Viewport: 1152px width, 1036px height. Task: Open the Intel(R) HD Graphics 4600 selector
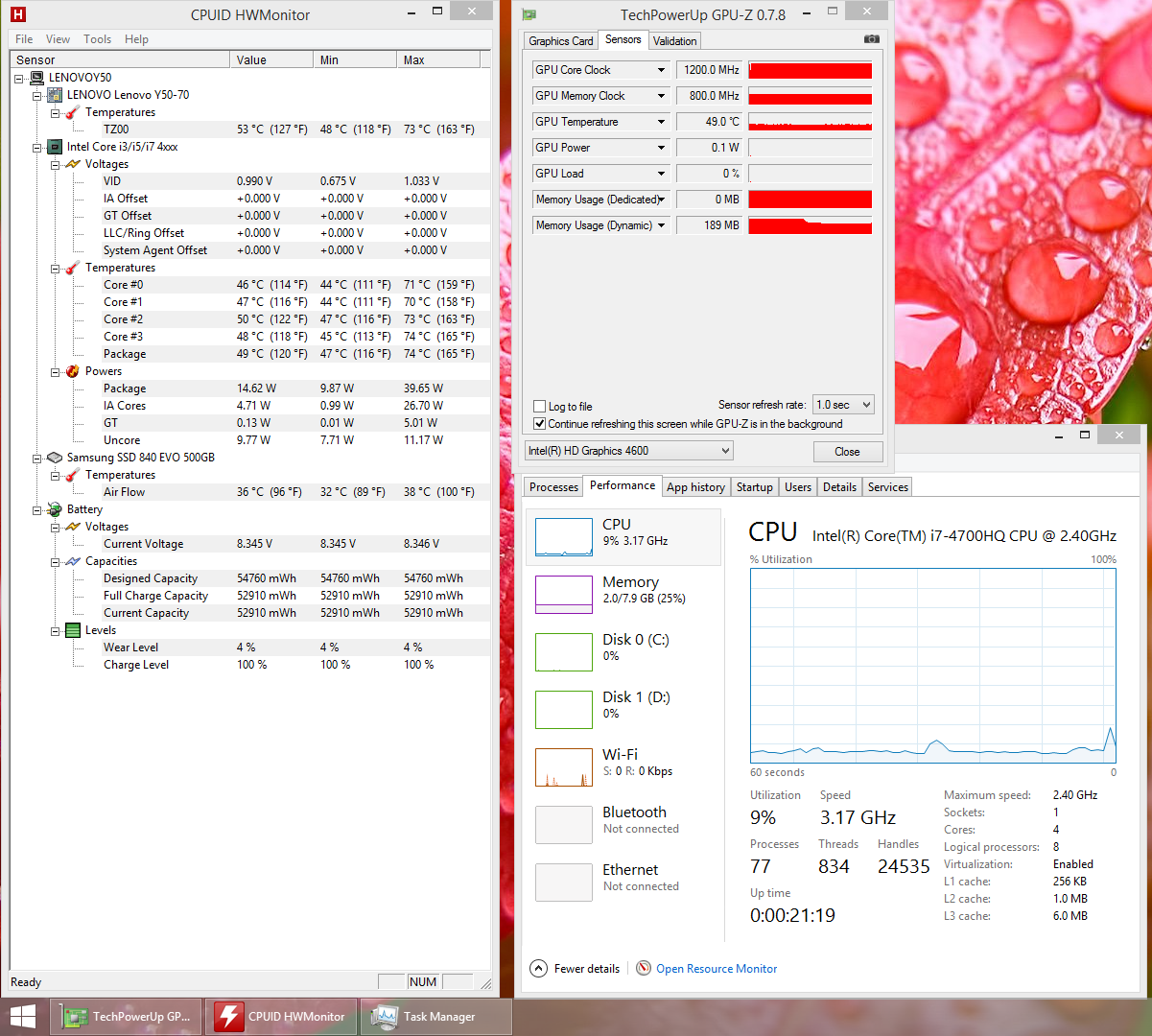tap(629, 451)
